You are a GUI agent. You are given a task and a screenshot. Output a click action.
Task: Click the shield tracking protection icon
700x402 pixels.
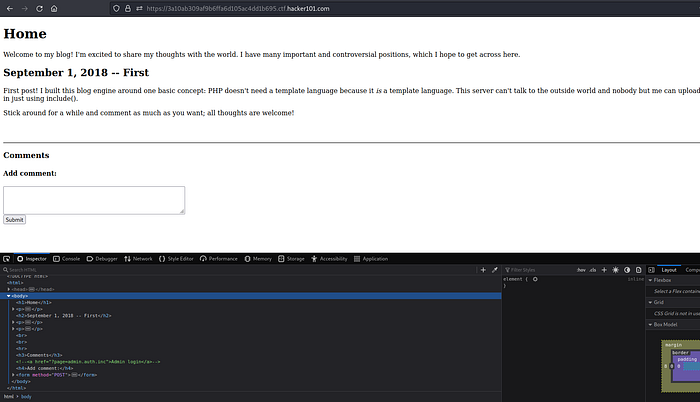click(118, 8)
